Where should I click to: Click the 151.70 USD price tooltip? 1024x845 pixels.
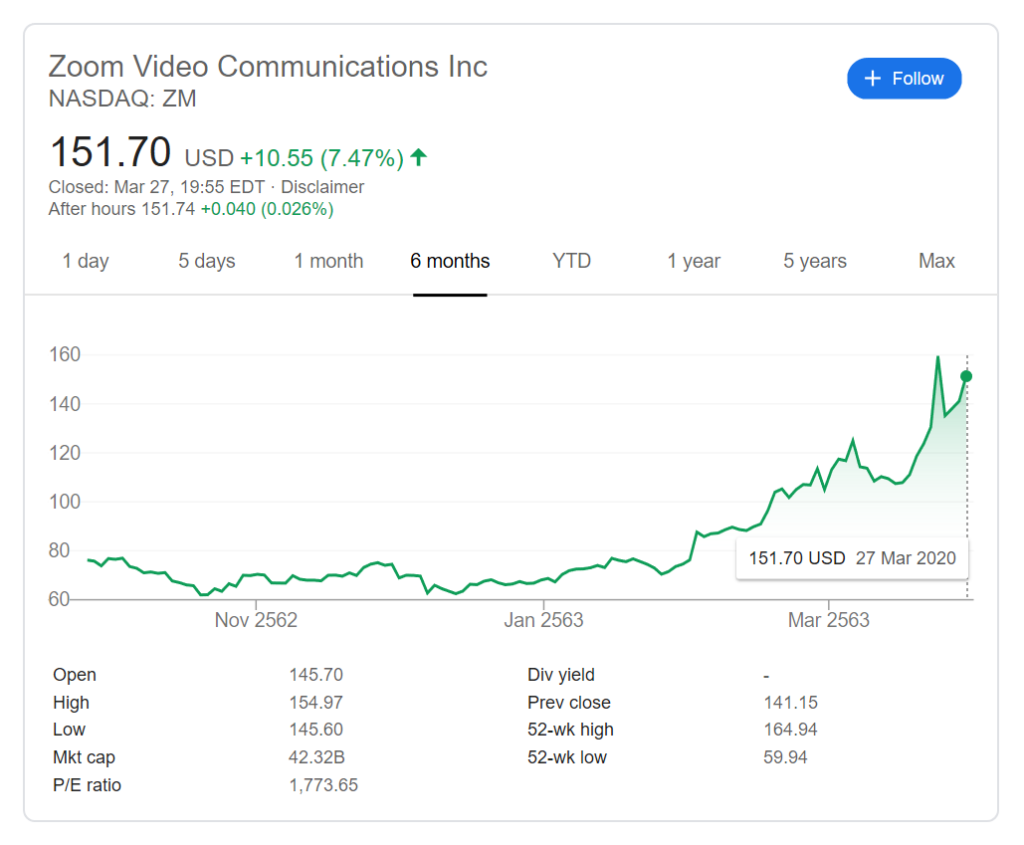coord(852,558)
